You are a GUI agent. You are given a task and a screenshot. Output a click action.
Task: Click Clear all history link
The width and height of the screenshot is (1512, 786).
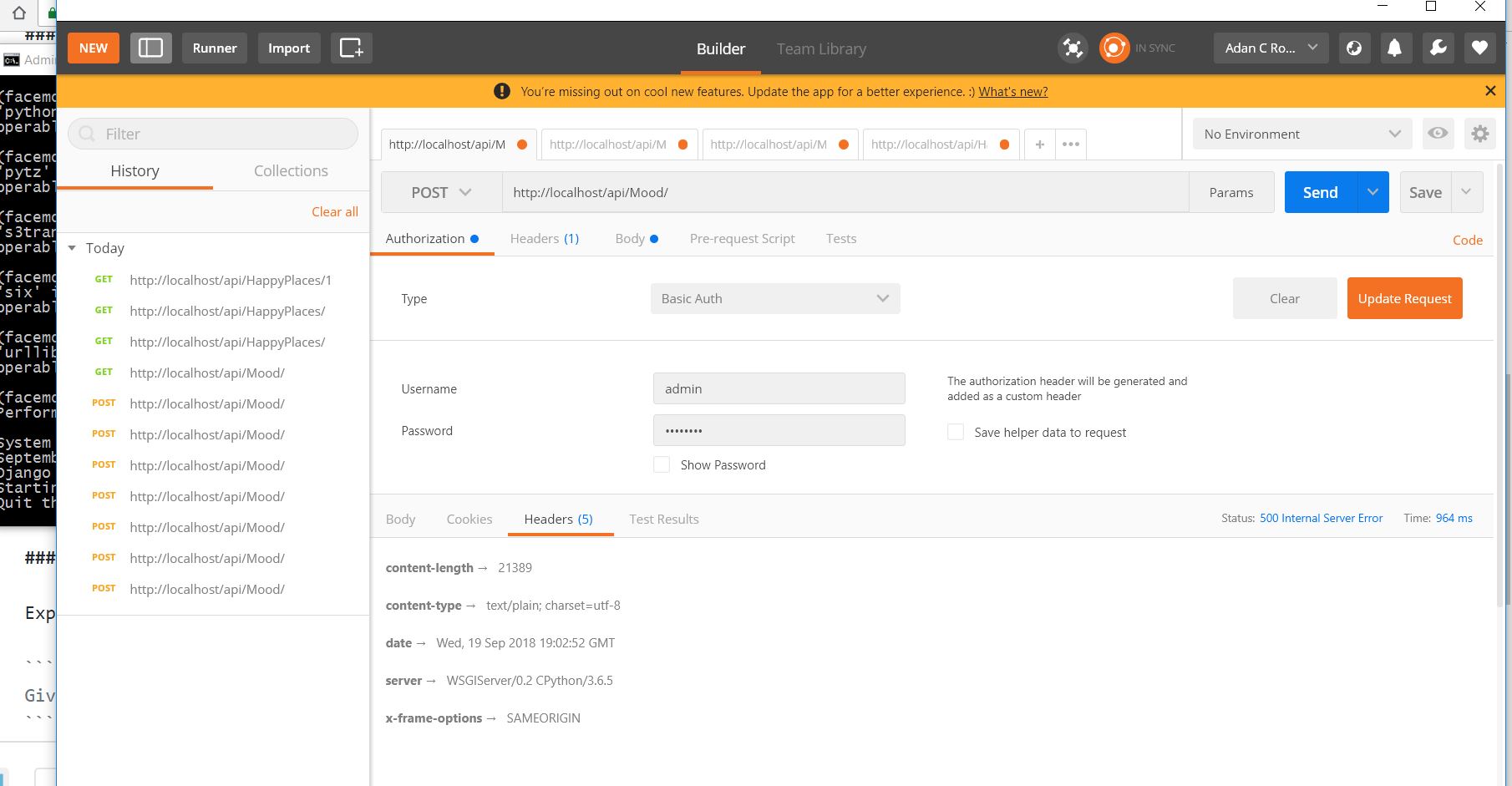(334, 211)
